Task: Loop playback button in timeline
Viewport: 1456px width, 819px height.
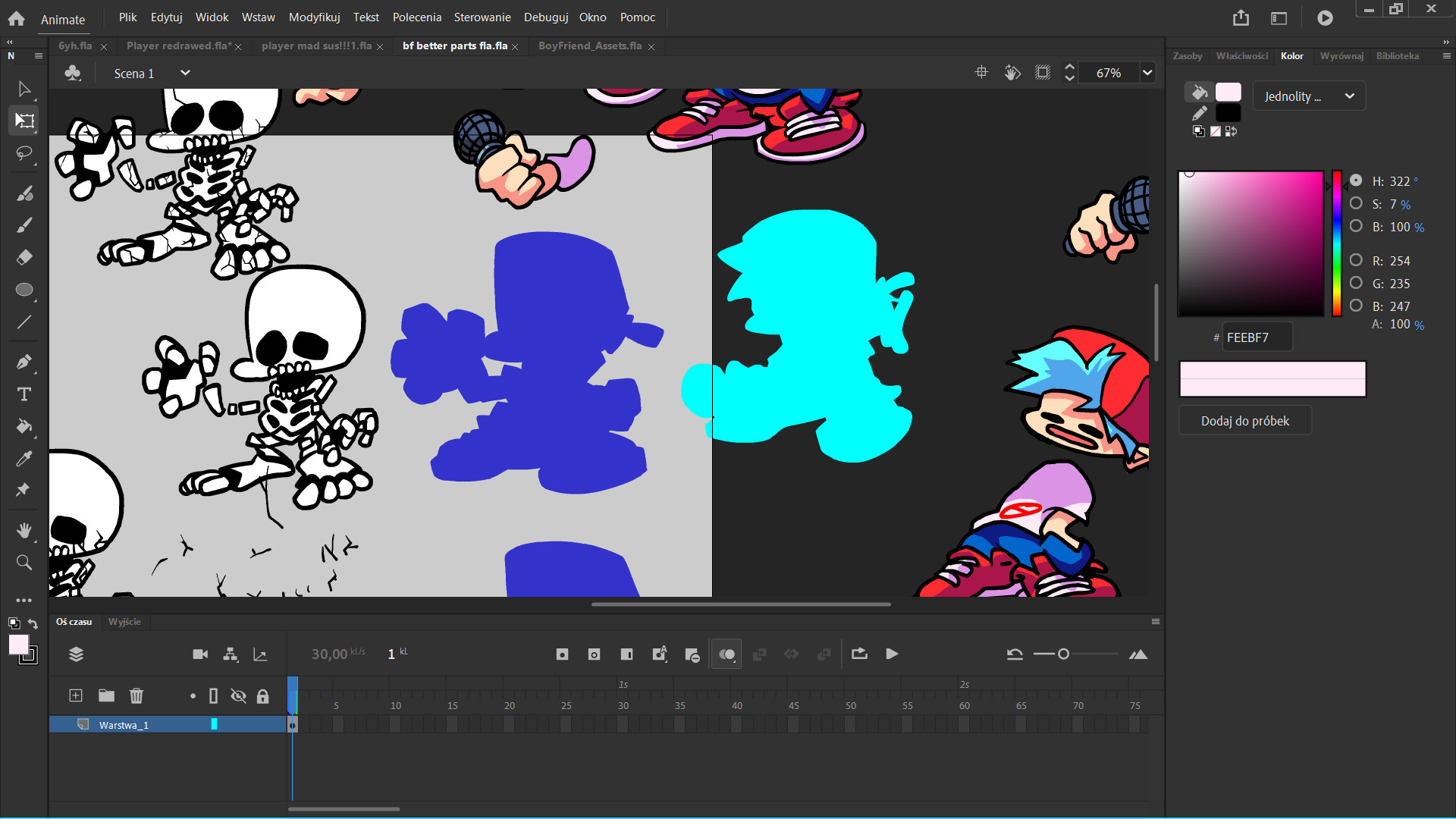Action: (x=859, y=654)
